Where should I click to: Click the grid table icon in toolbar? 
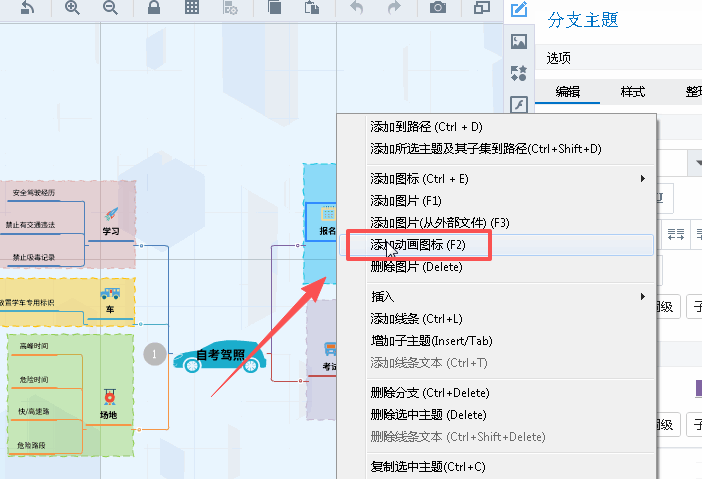pos(192,8)
